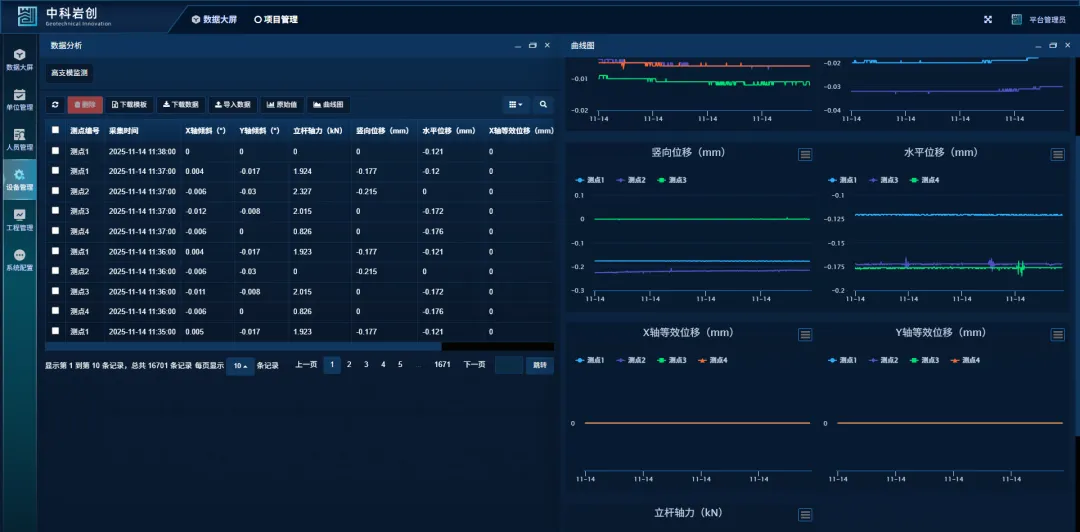Screen dimensions: 1080x532
Task: Open 单位管理 in the left sidebar
Action: point(19,99)
